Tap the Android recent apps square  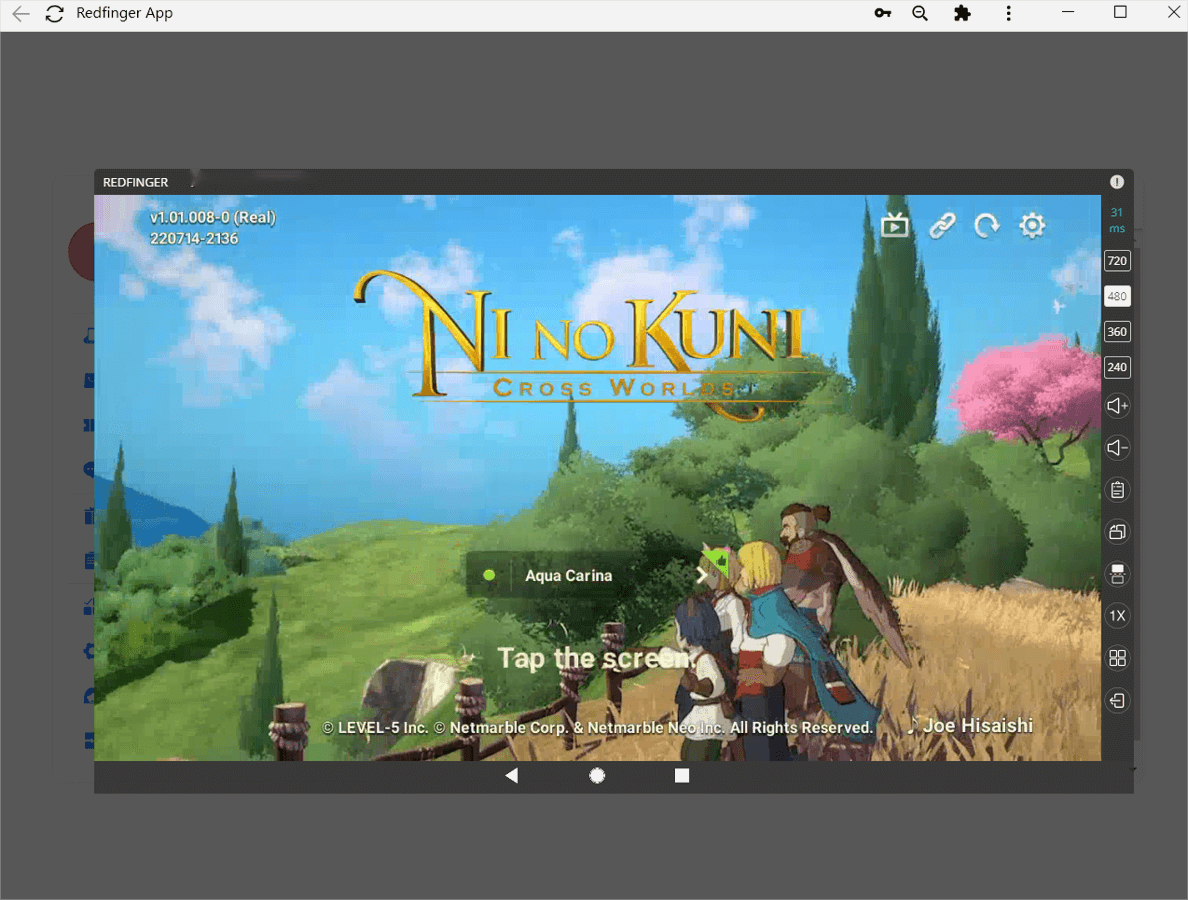point(682,775)
